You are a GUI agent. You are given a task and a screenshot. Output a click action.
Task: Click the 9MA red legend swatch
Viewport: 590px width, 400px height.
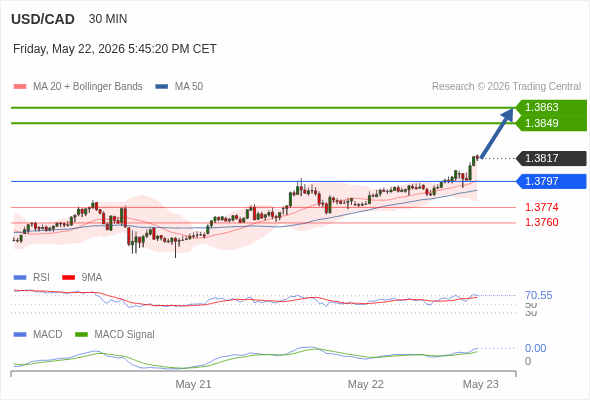[x=68, y=278]
